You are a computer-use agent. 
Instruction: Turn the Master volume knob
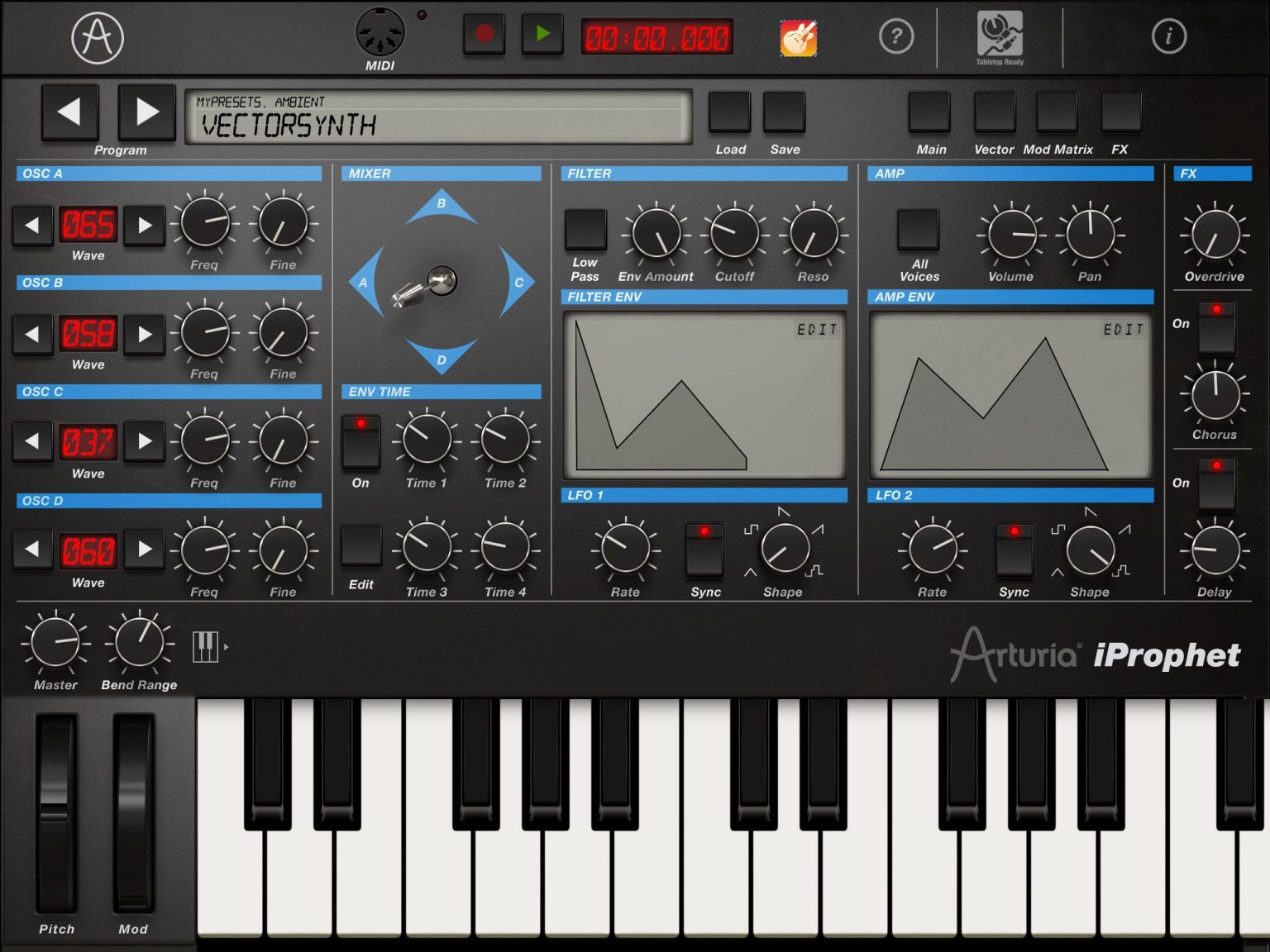coord(55,640)
